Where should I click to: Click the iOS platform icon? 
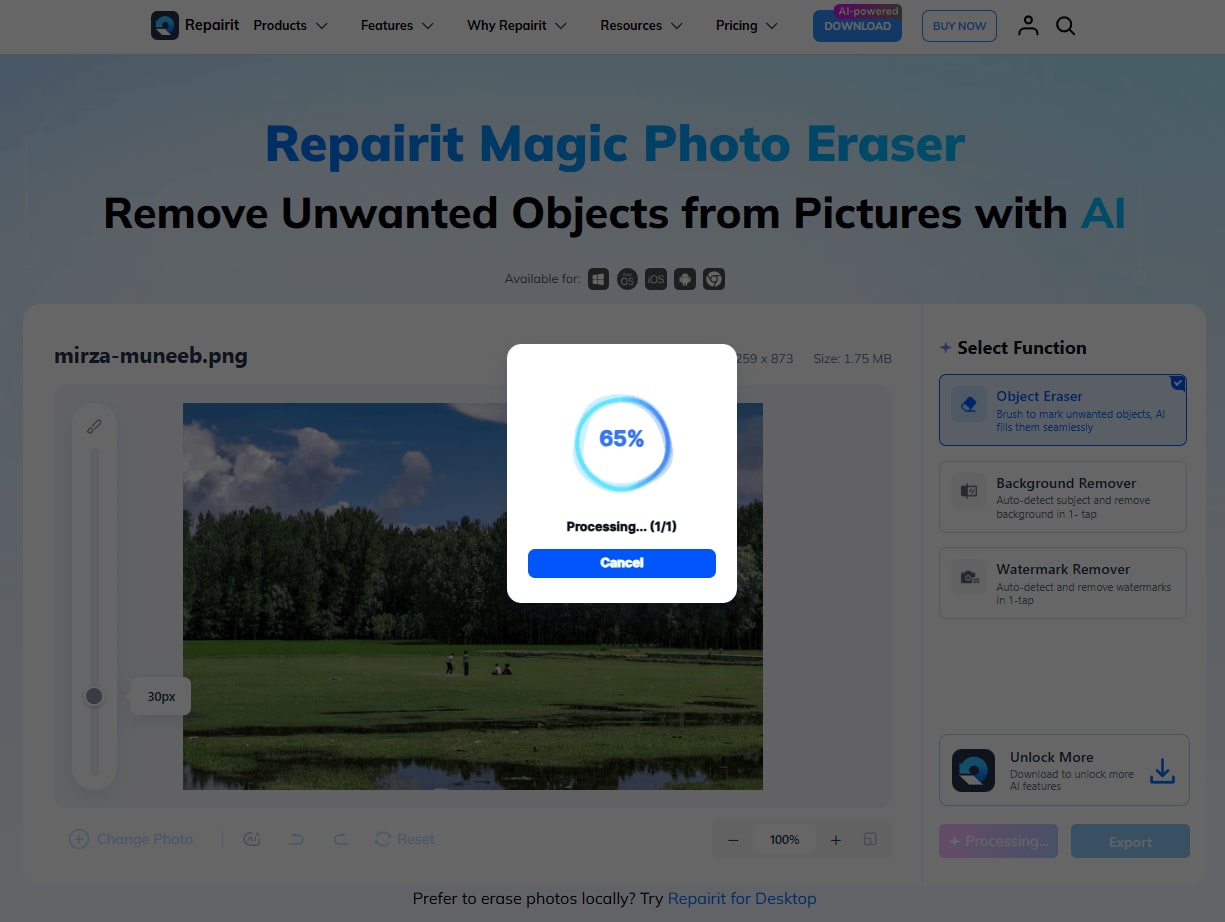coord(656,279)
